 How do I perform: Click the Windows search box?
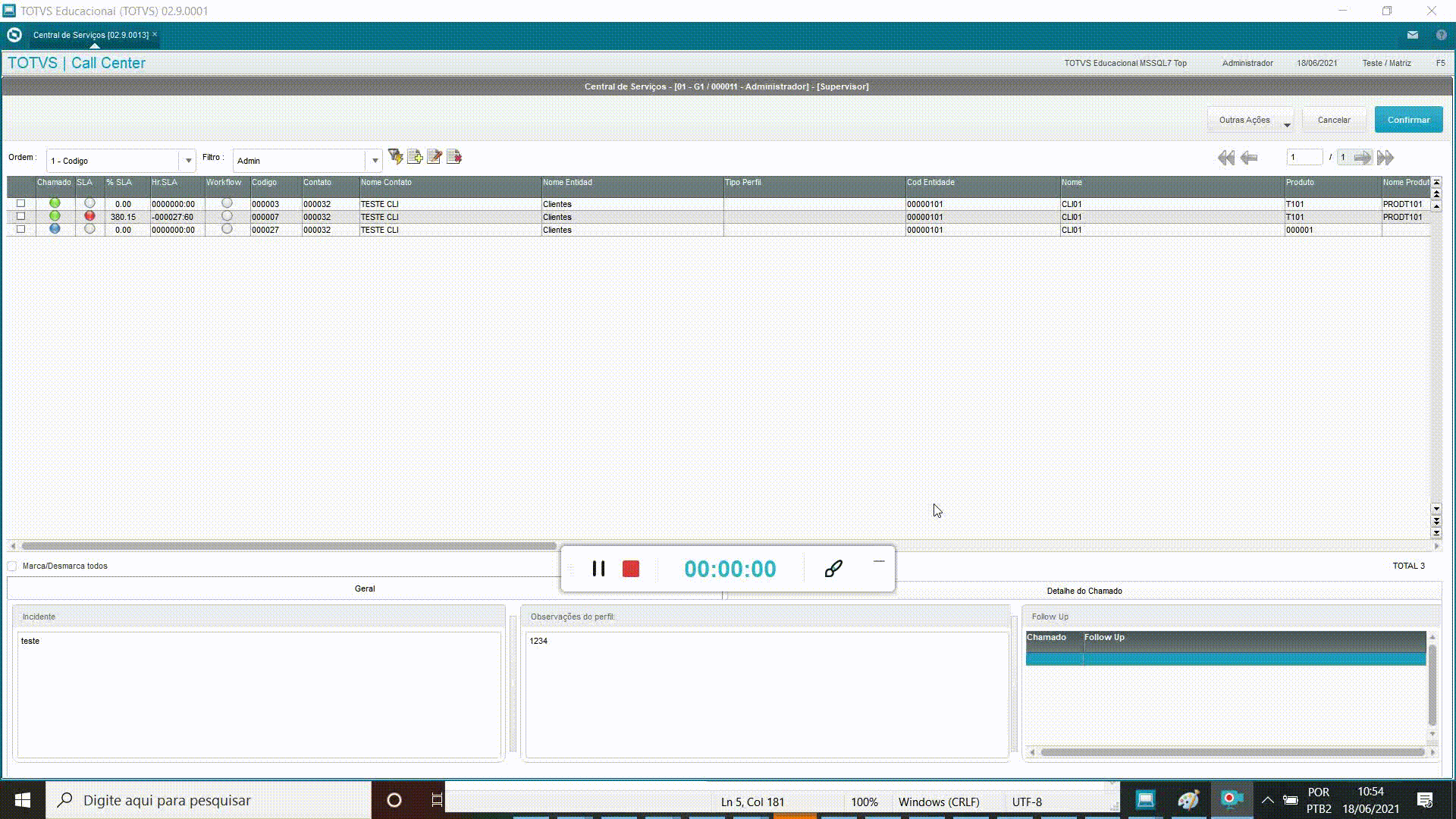coord(209,800)
